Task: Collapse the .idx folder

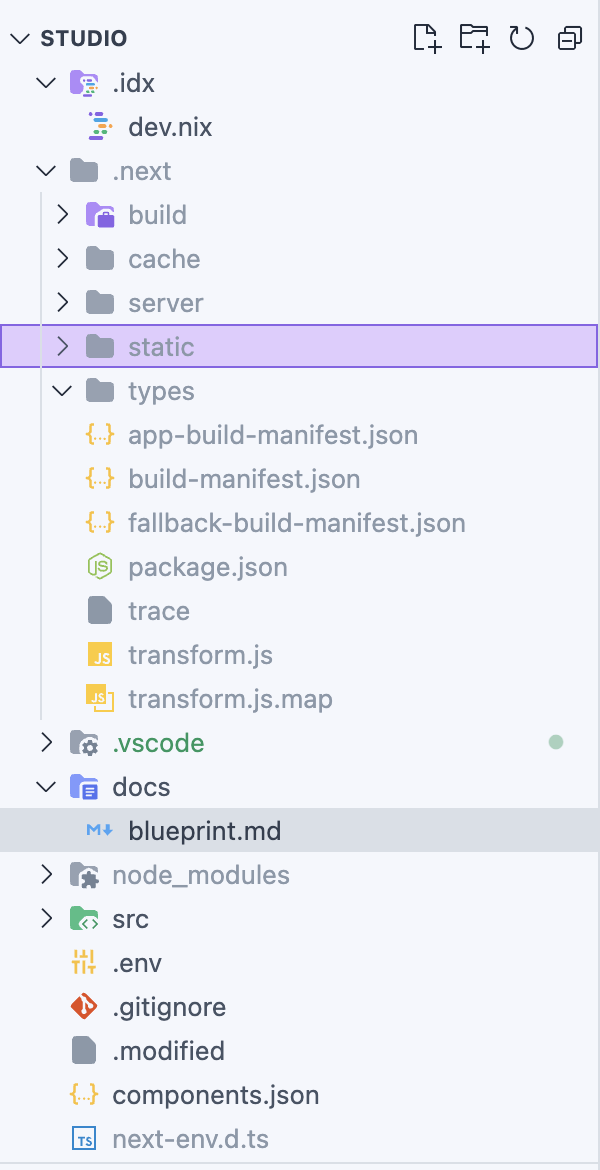Action: tap(46, 83)
